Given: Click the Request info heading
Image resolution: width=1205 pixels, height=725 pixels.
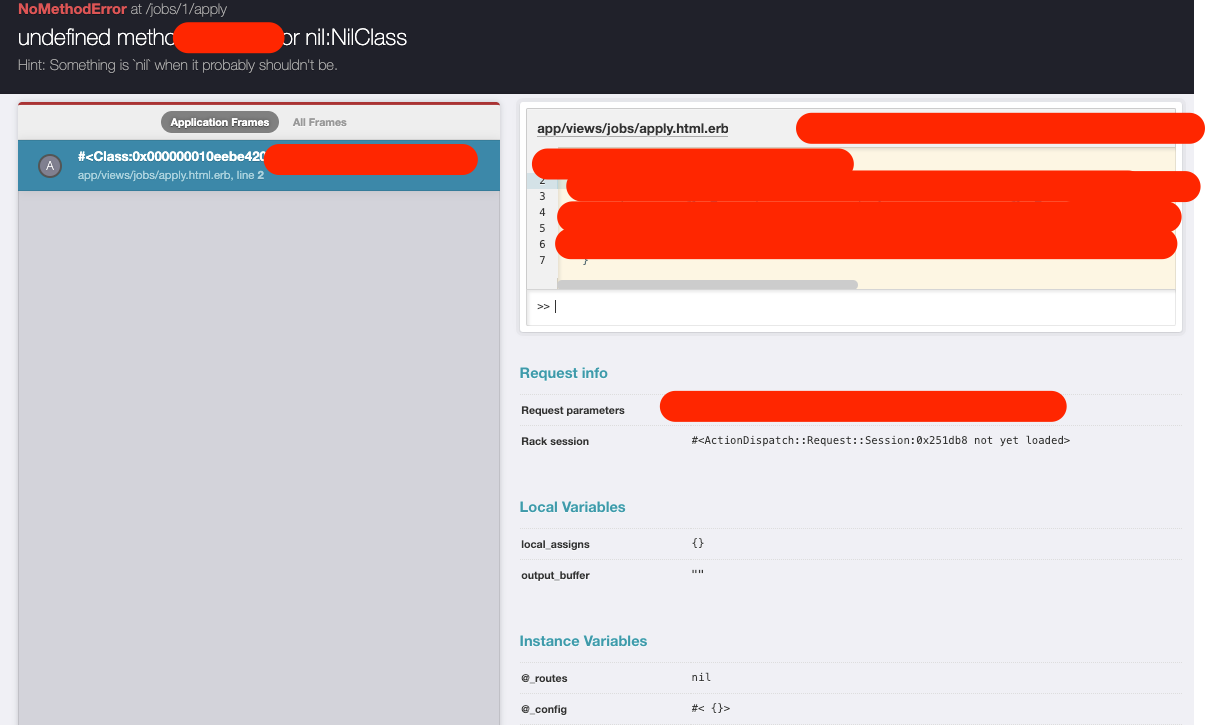Looking at the screenshot, I should (x=564, y=373).
